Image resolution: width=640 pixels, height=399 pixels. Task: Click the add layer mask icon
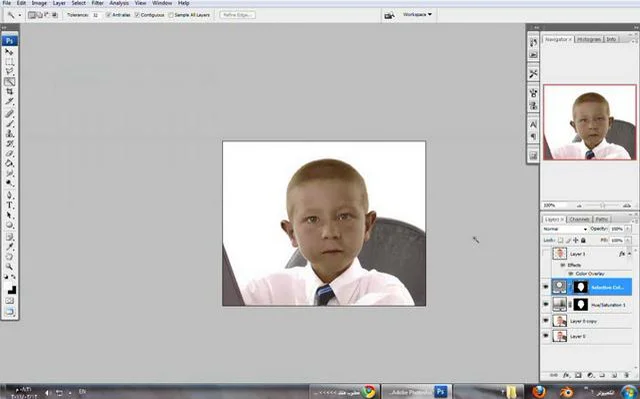click(578, 375)
